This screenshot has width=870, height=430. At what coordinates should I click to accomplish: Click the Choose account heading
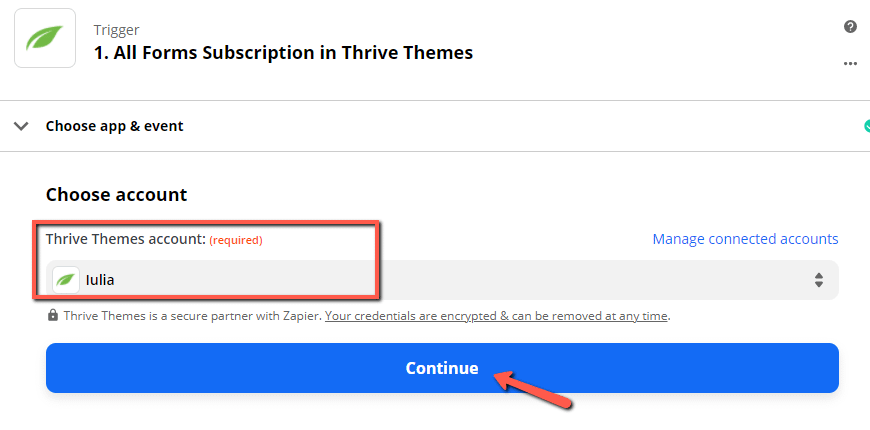[117, 195]
